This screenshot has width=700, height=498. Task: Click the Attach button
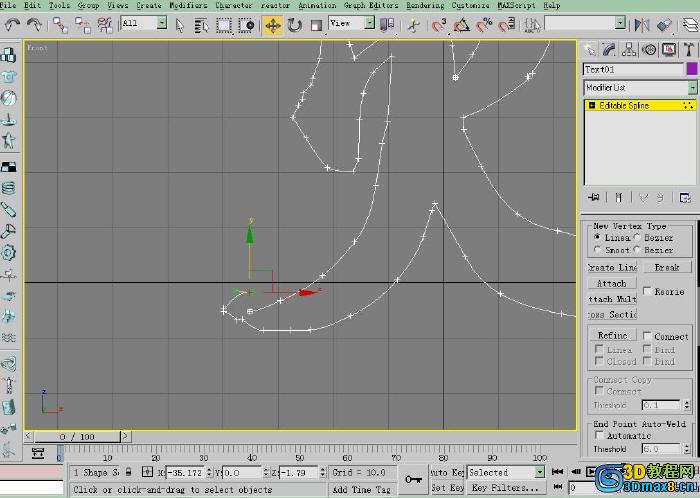point(611,283)
